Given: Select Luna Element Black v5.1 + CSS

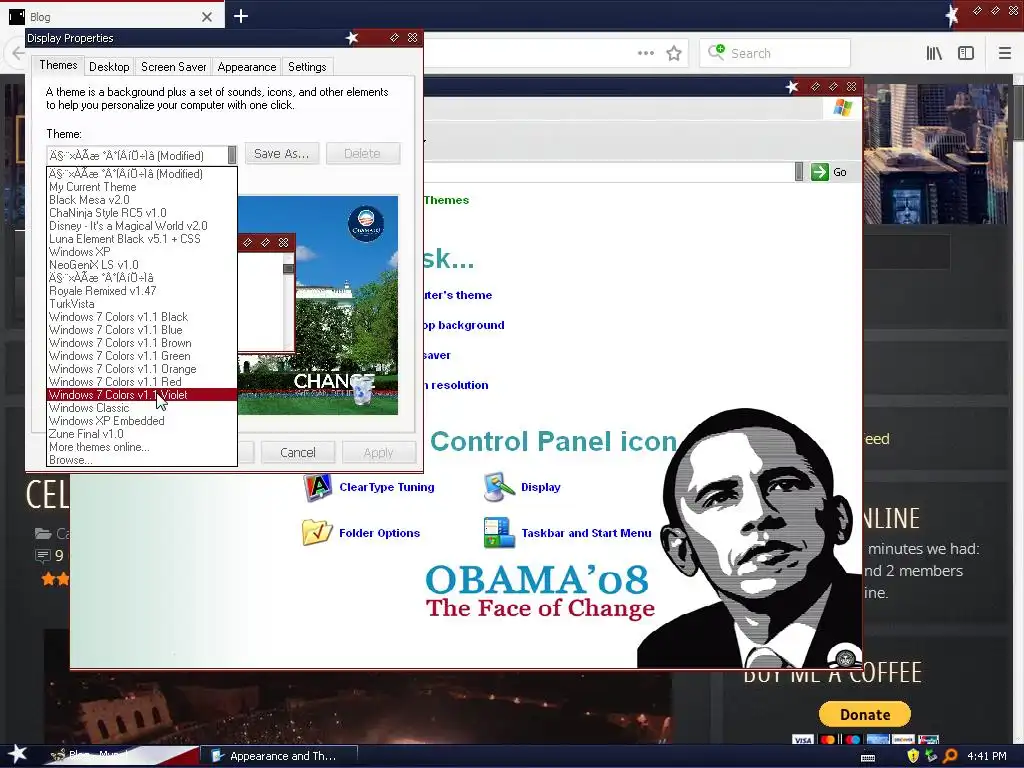Looking at the screenshot, I should click(142, 239).
